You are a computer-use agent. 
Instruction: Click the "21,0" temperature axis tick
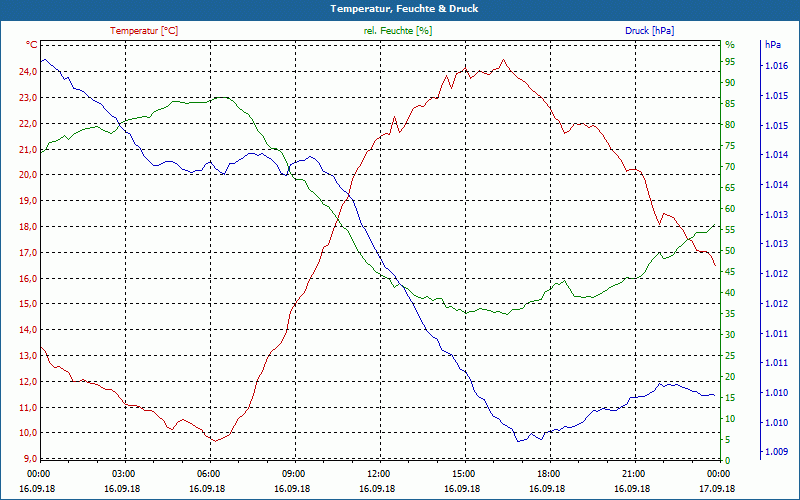tap(28, 149)
